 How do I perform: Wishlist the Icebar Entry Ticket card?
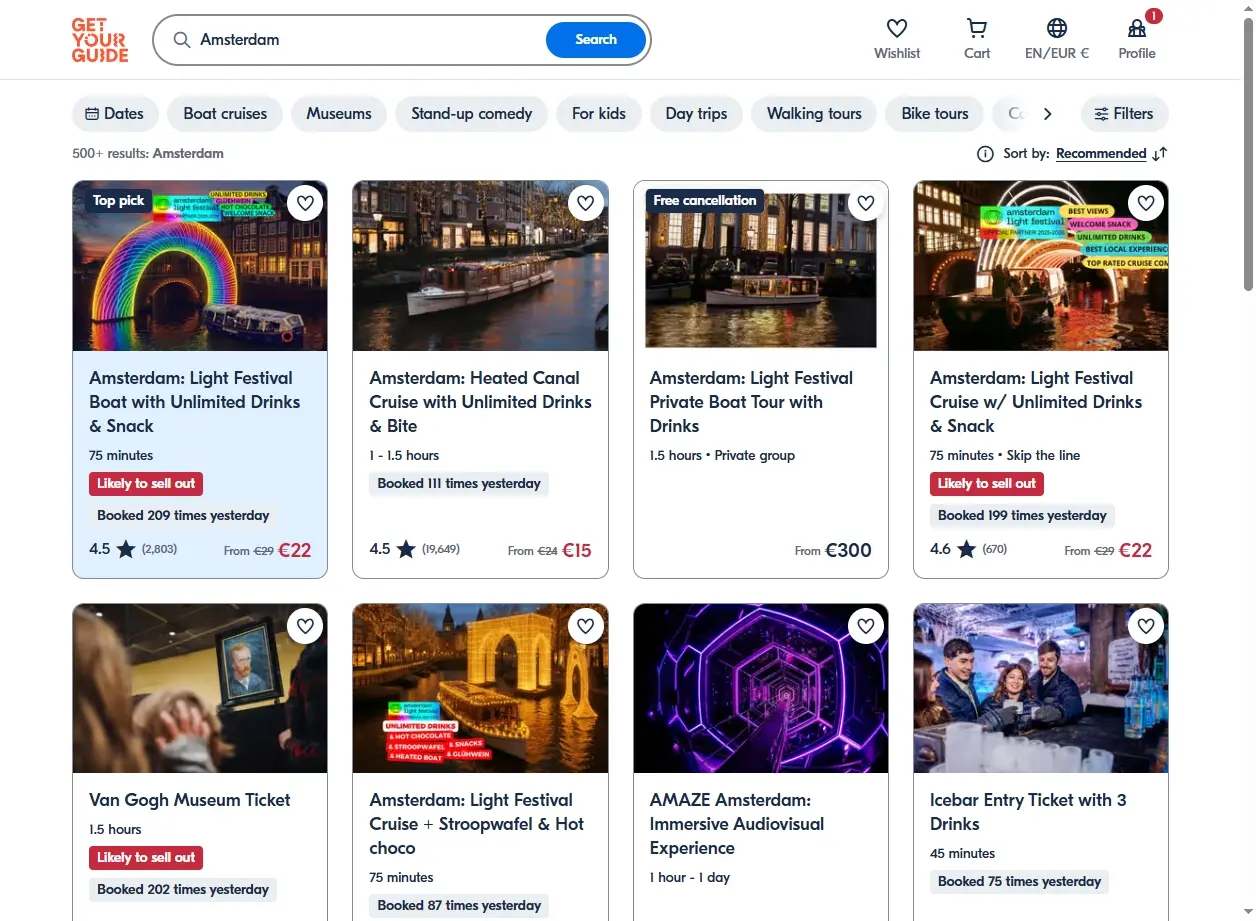(1146, 627)
